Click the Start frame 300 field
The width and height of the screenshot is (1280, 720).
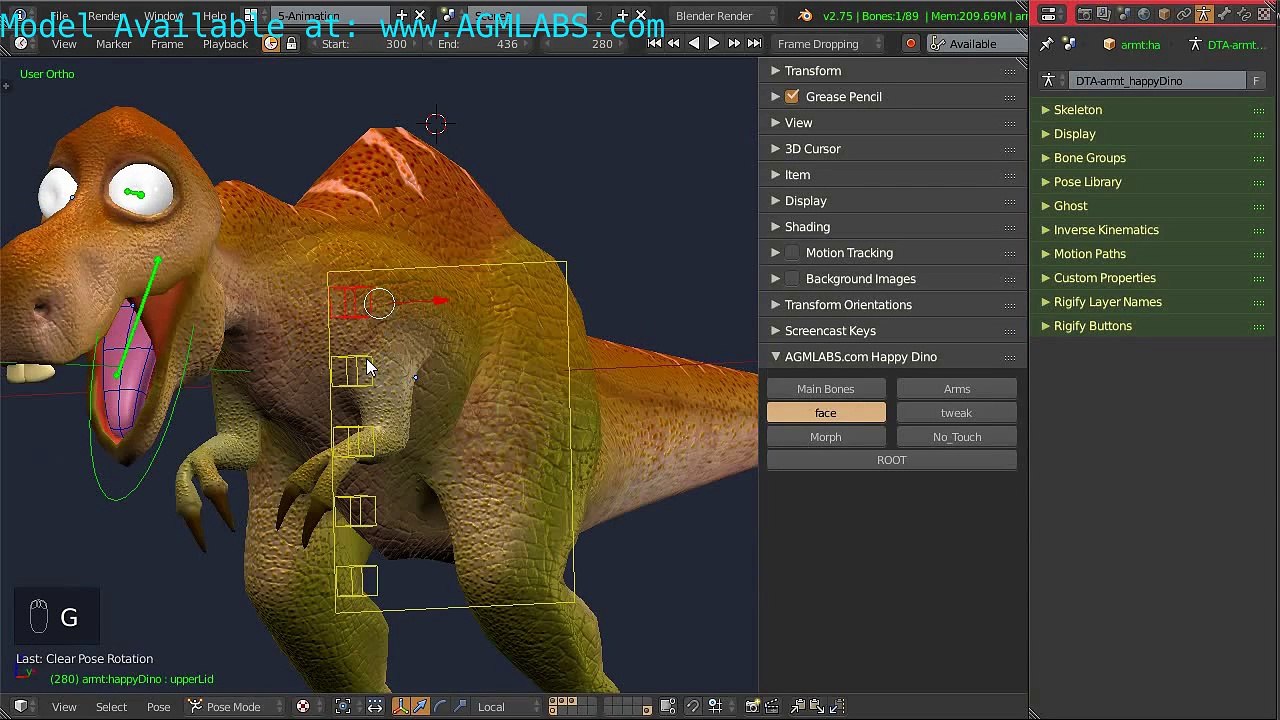click(365, 44)
